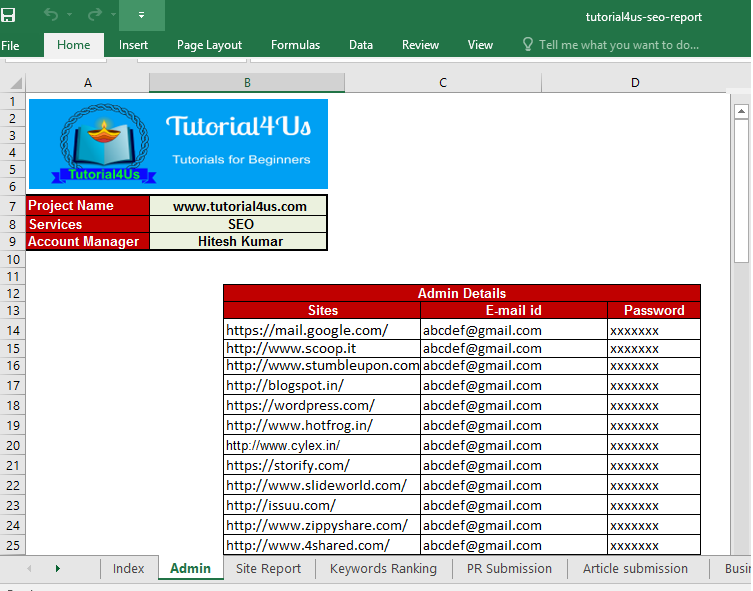Select row 7 header
This screenshot has width=753, height=591.
[12, 206]
